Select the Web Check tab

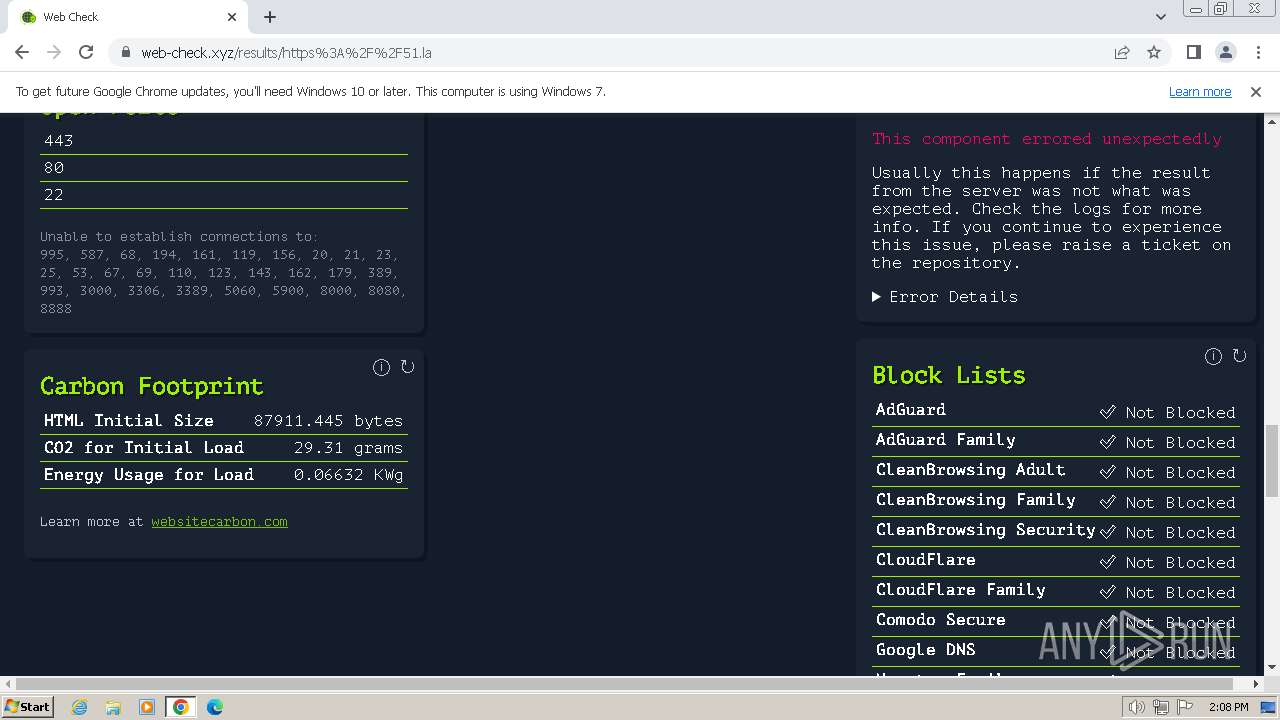129,17
